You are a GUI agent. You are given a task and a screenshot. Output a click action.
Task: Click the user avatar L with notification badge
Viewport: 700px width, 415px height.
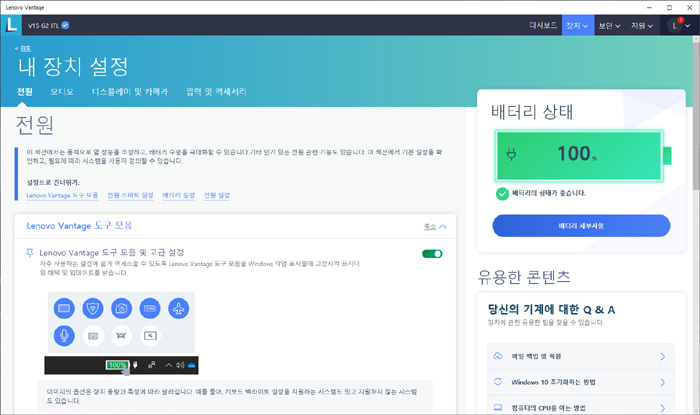click(x=675, y=25)
